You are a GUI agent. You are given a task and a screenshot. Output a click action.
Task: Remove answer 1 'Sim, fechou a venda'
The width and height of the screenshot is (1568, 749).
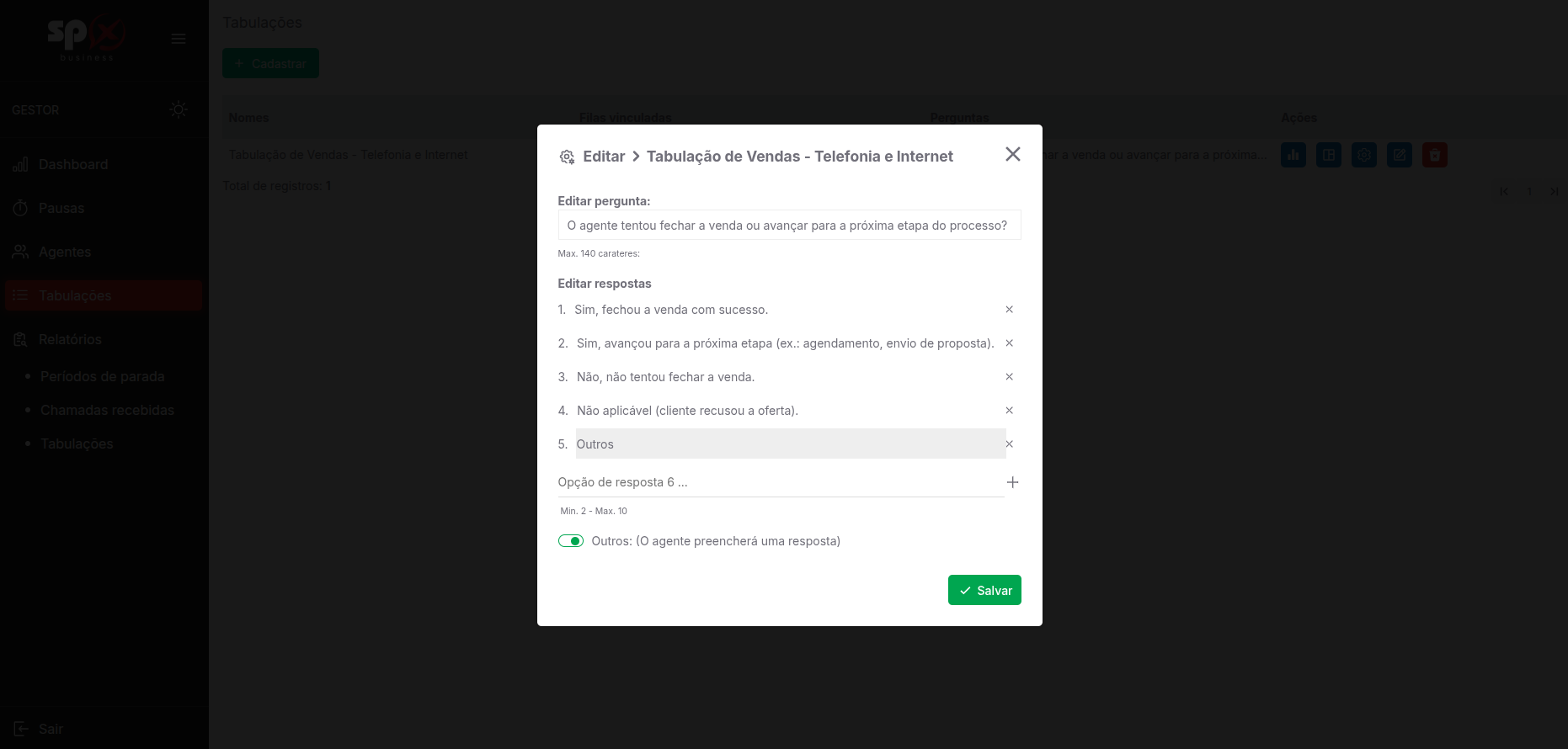click(1009, 310)
